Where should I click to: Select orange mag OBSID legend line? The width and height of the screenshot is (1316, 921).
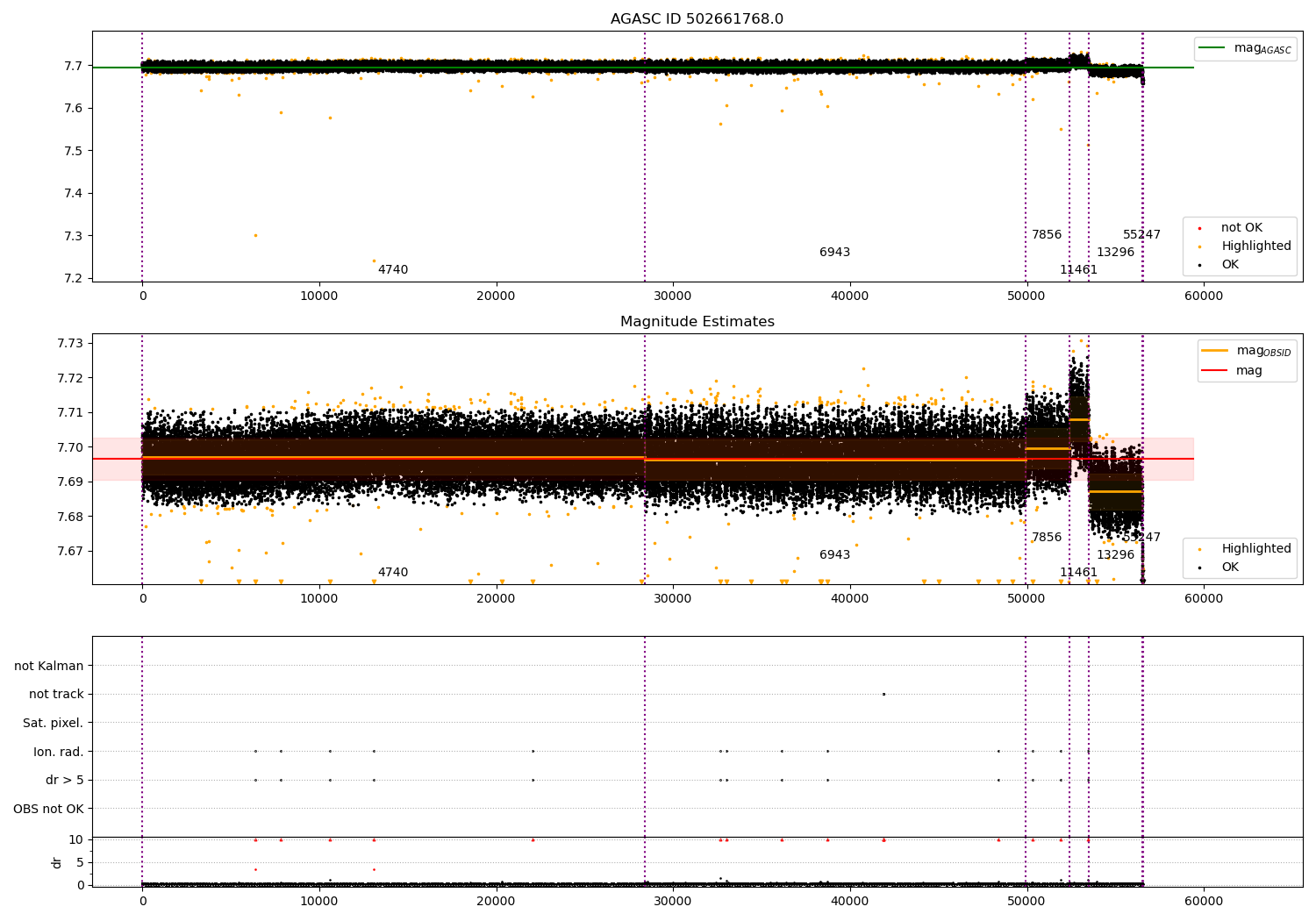click(x=1215, y=351)
